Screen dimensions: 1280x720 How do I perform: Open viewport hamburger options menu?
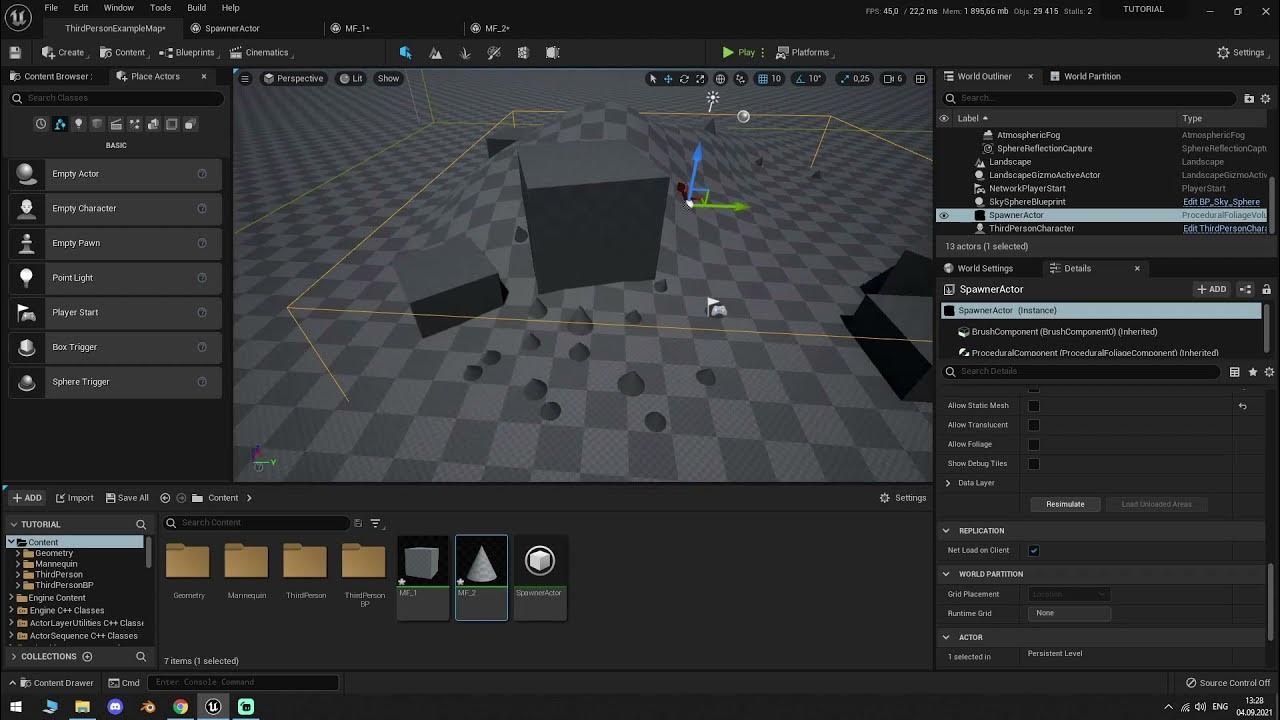(245, 78)
